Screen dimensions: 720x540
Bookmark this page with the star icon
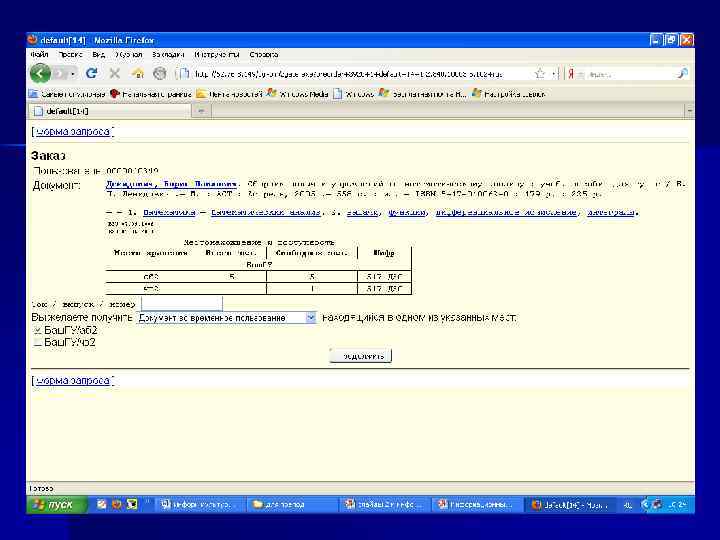540,73
